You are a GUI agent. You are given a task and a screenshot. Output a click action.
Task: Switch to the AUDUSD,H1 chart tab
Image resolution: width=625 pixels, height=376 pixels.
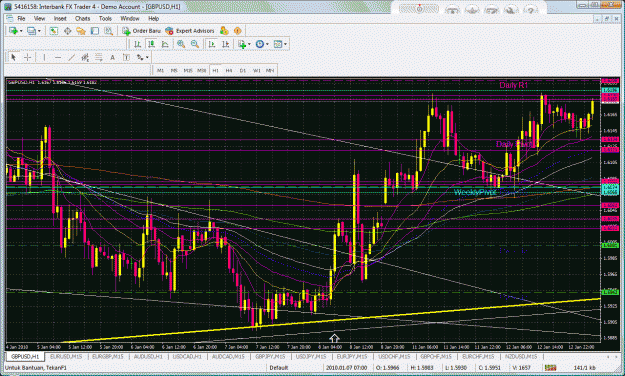pyautogui.click(x=148, y=356)
